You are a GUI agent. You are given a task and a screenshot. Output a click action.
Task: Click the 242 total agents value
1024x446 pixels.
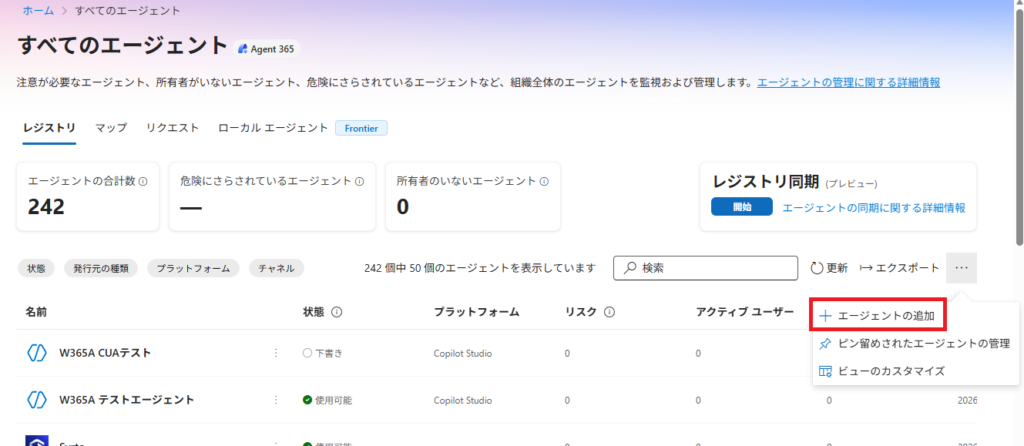pyautogui.click(x=46, y=207)
